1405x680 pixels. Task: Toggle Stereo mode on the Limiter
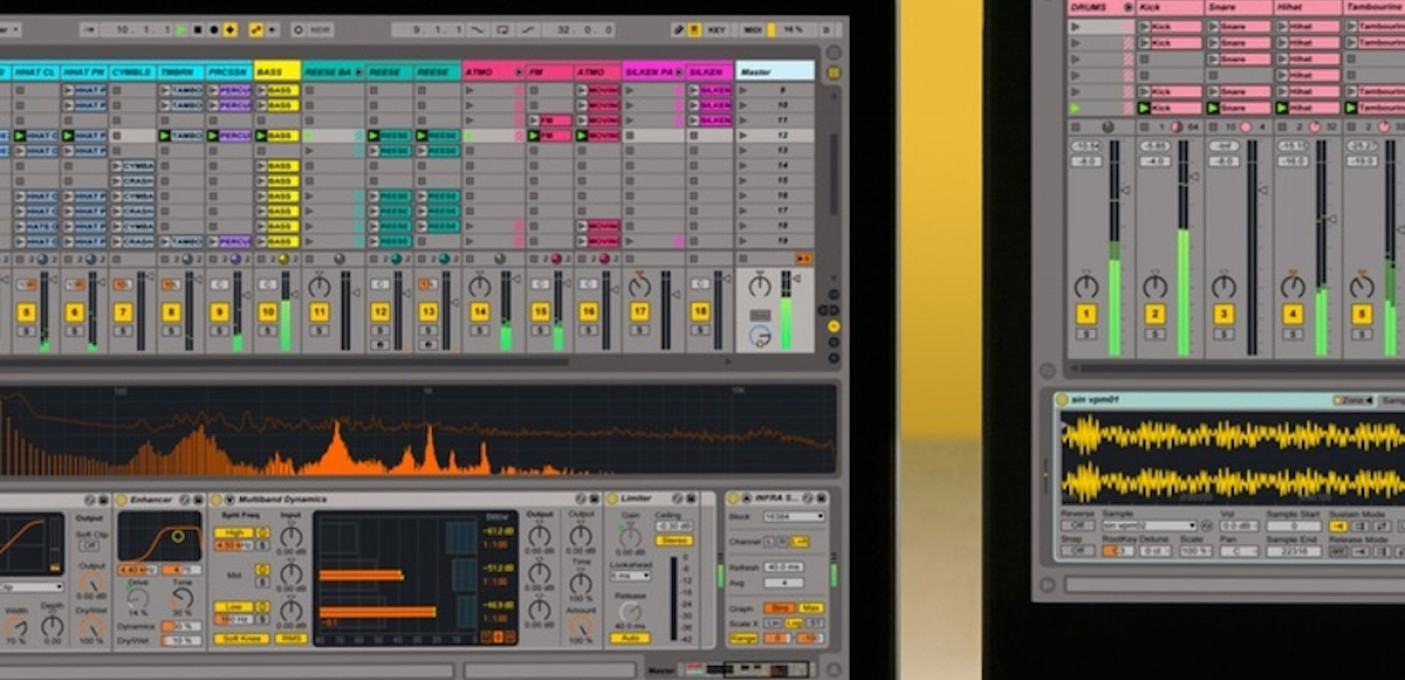(674, 541)
